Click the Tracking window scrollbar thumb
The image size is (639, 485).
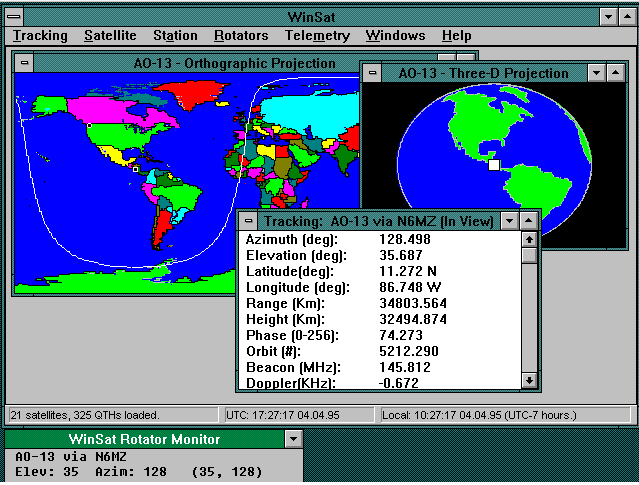pyautogui.click(x=529, y=256)
